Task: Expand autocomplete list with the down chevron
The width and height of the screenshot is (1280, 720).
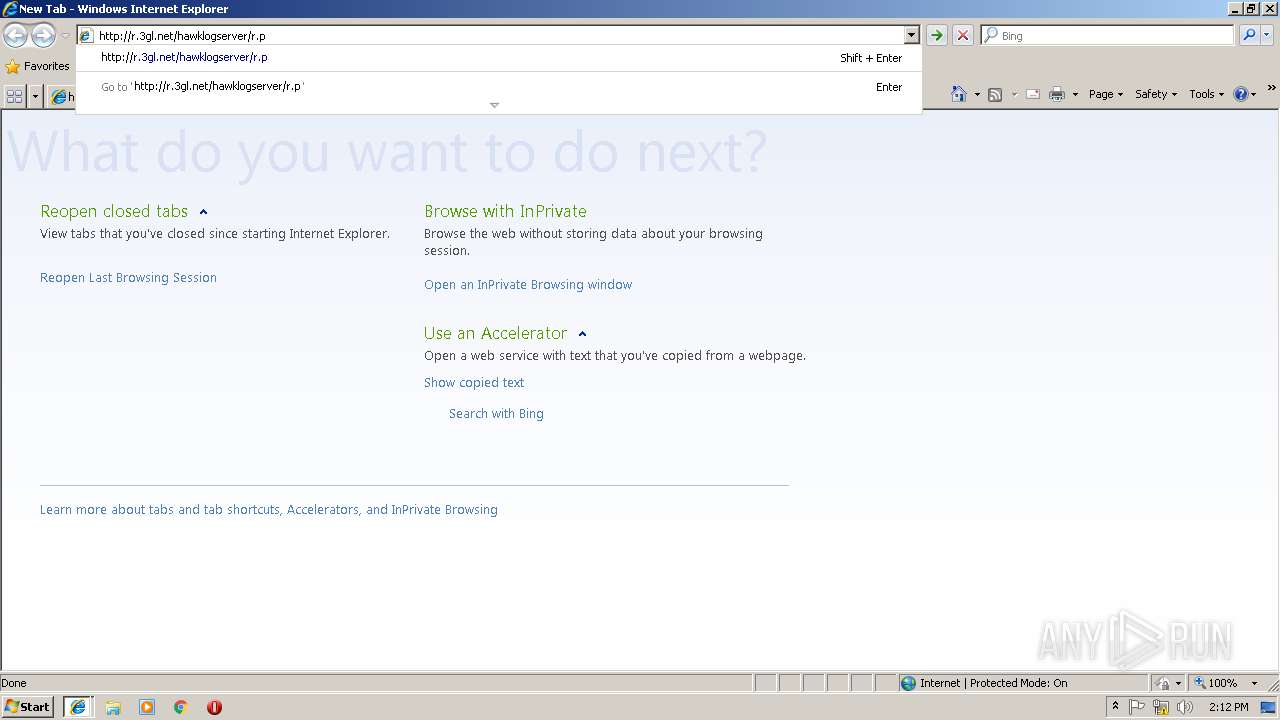Action: (494, 105)
